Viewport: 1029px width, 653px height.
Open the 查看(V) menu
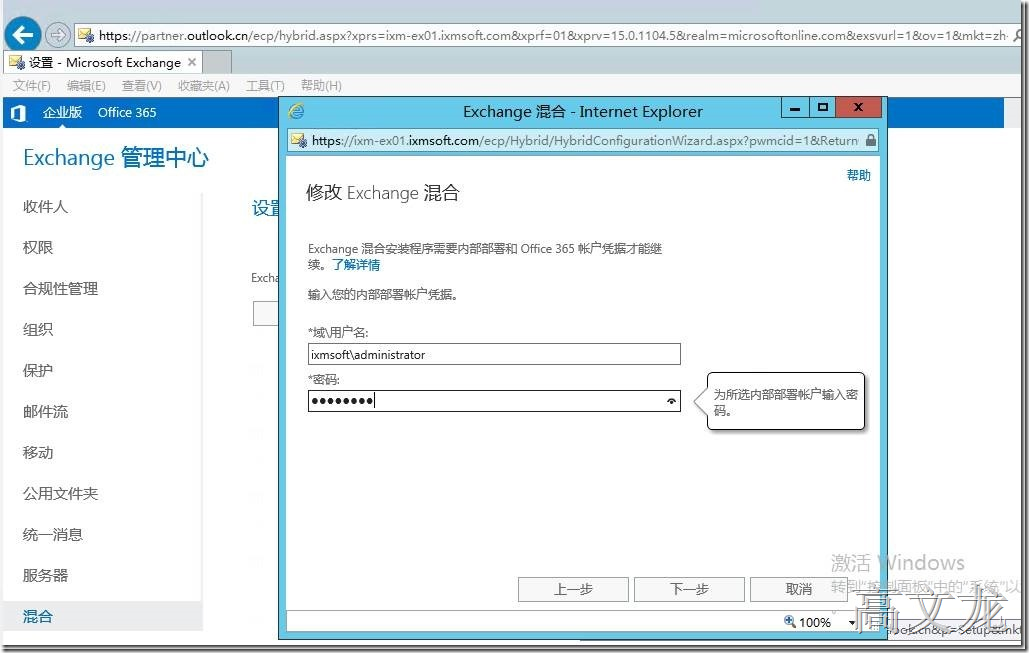[142, 86]
